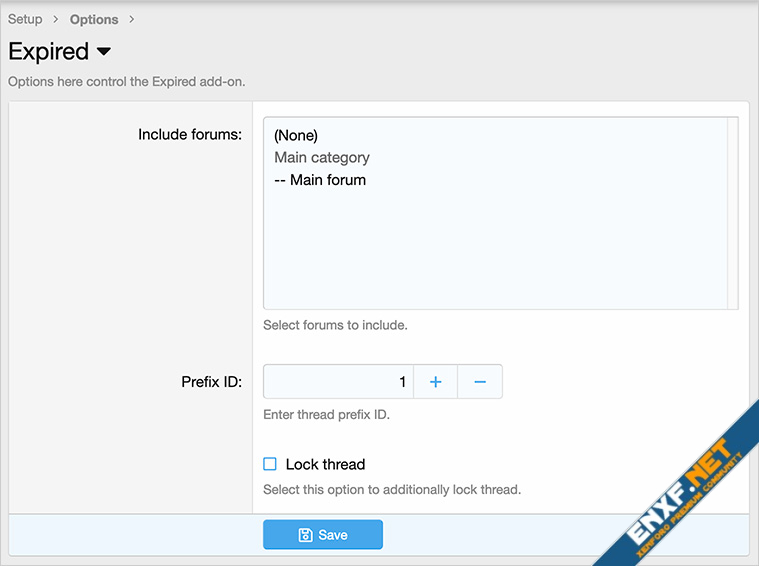Click the floppy disk save icon

[306, 535]
